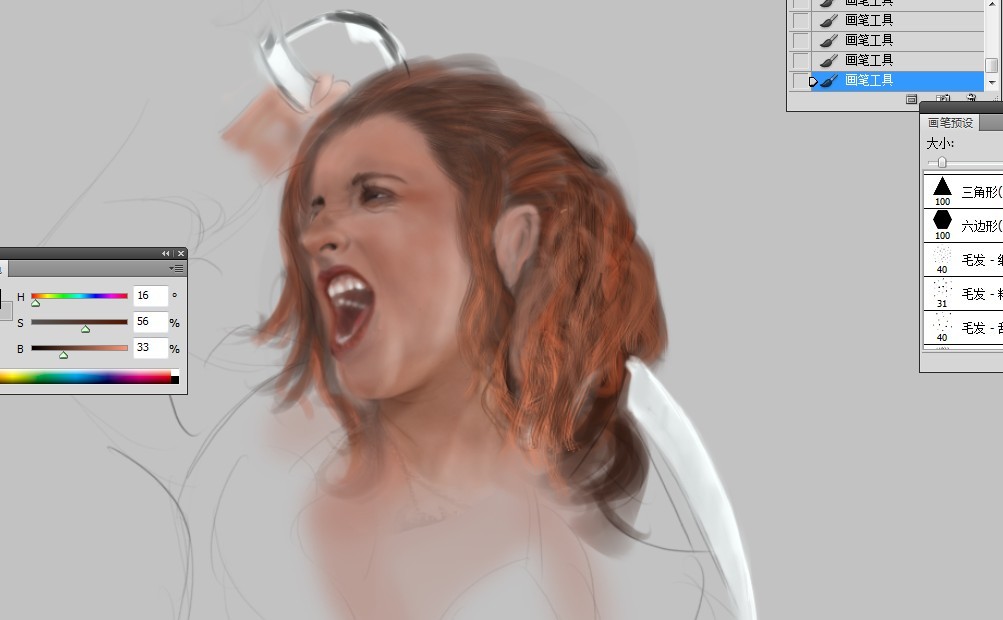Click the history panel scroll-down arrow

992,83
